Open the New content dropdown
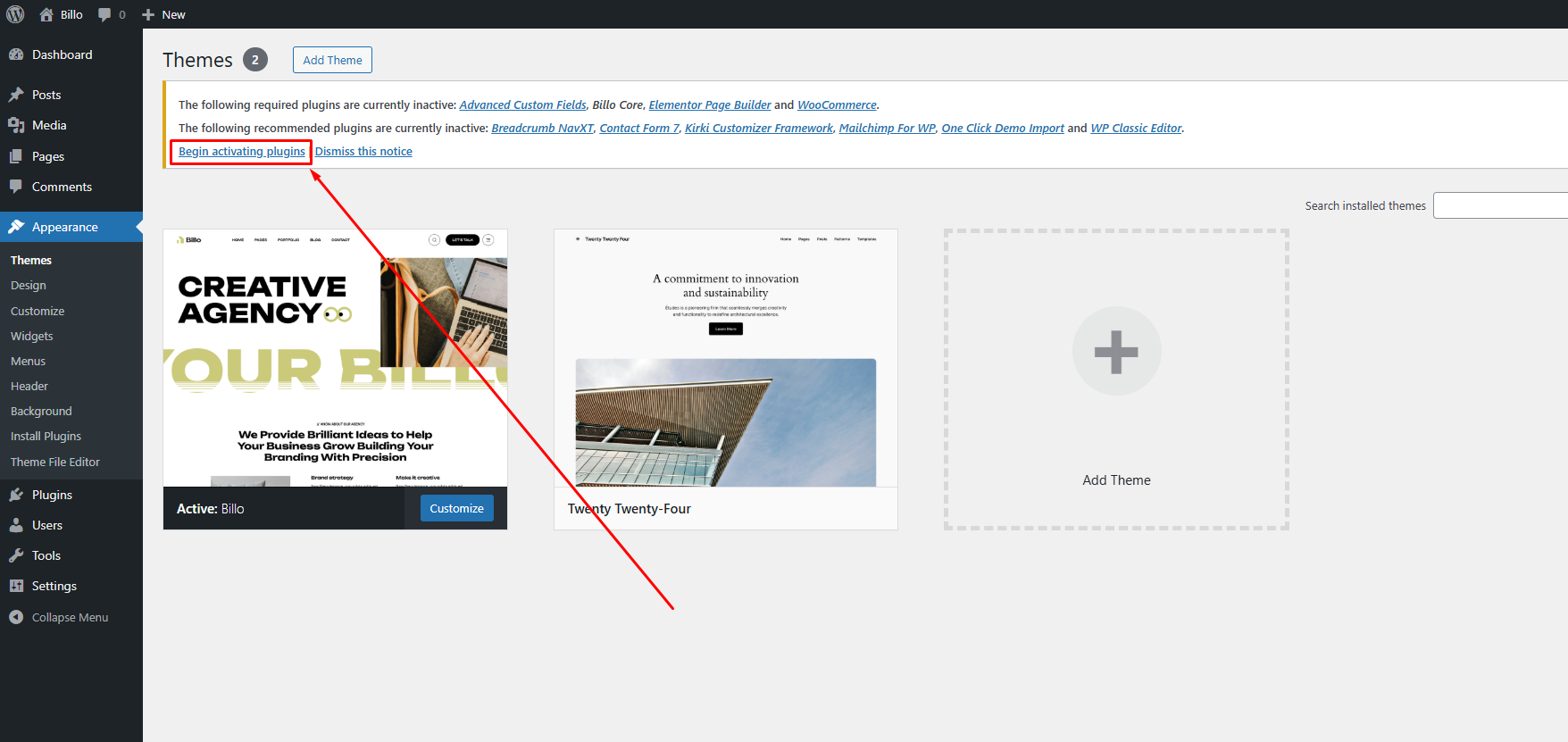The width and height of the screenshot is (1568, 742). 164,14
